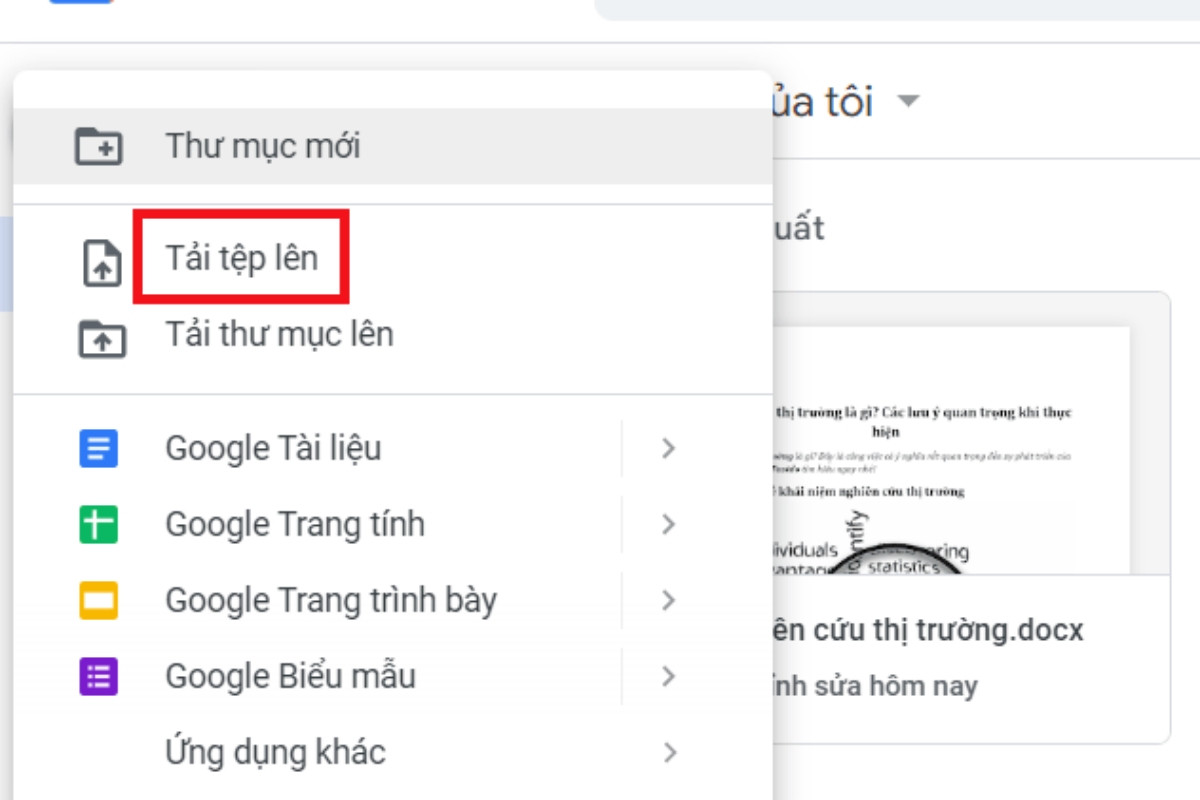Screen dimensions: 1200x800
Task: Click the purple Google Biểu mẫu icon
Action: (99, 676)
